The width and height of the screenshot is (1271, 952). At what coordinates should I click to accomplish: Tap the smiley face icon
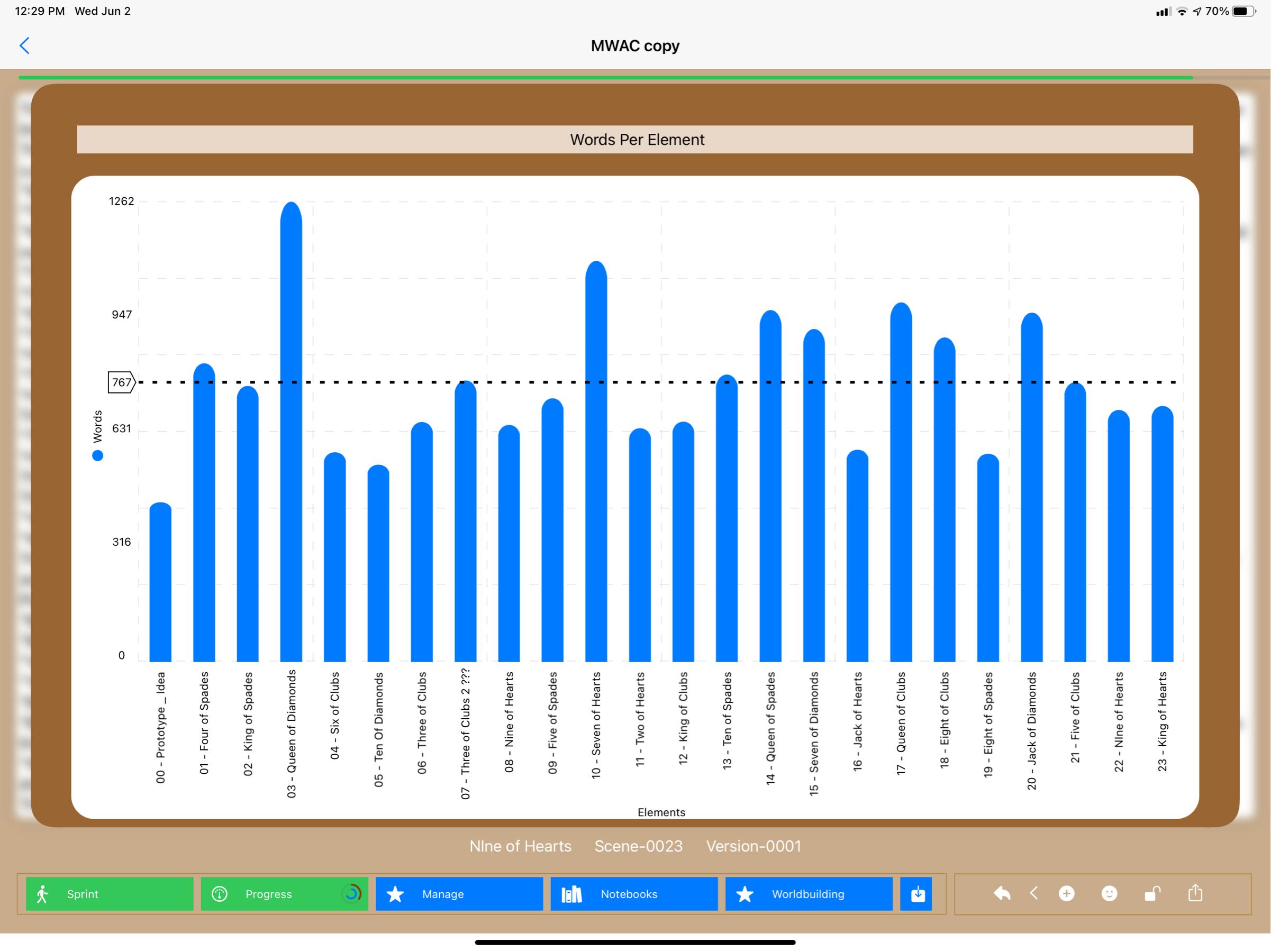tap(1109, 893)
